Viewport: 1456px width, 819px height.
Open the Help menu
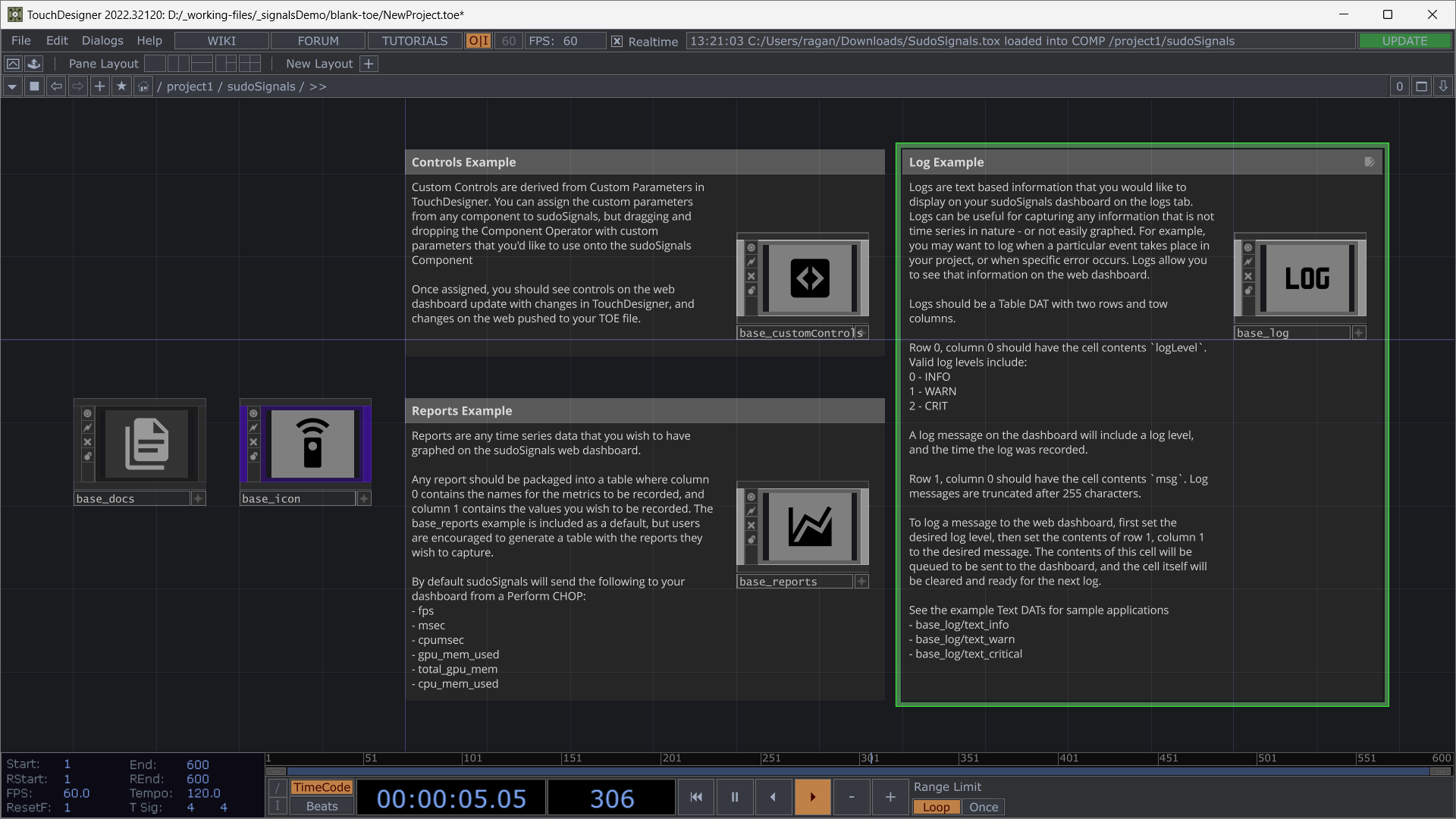[149, 41]
